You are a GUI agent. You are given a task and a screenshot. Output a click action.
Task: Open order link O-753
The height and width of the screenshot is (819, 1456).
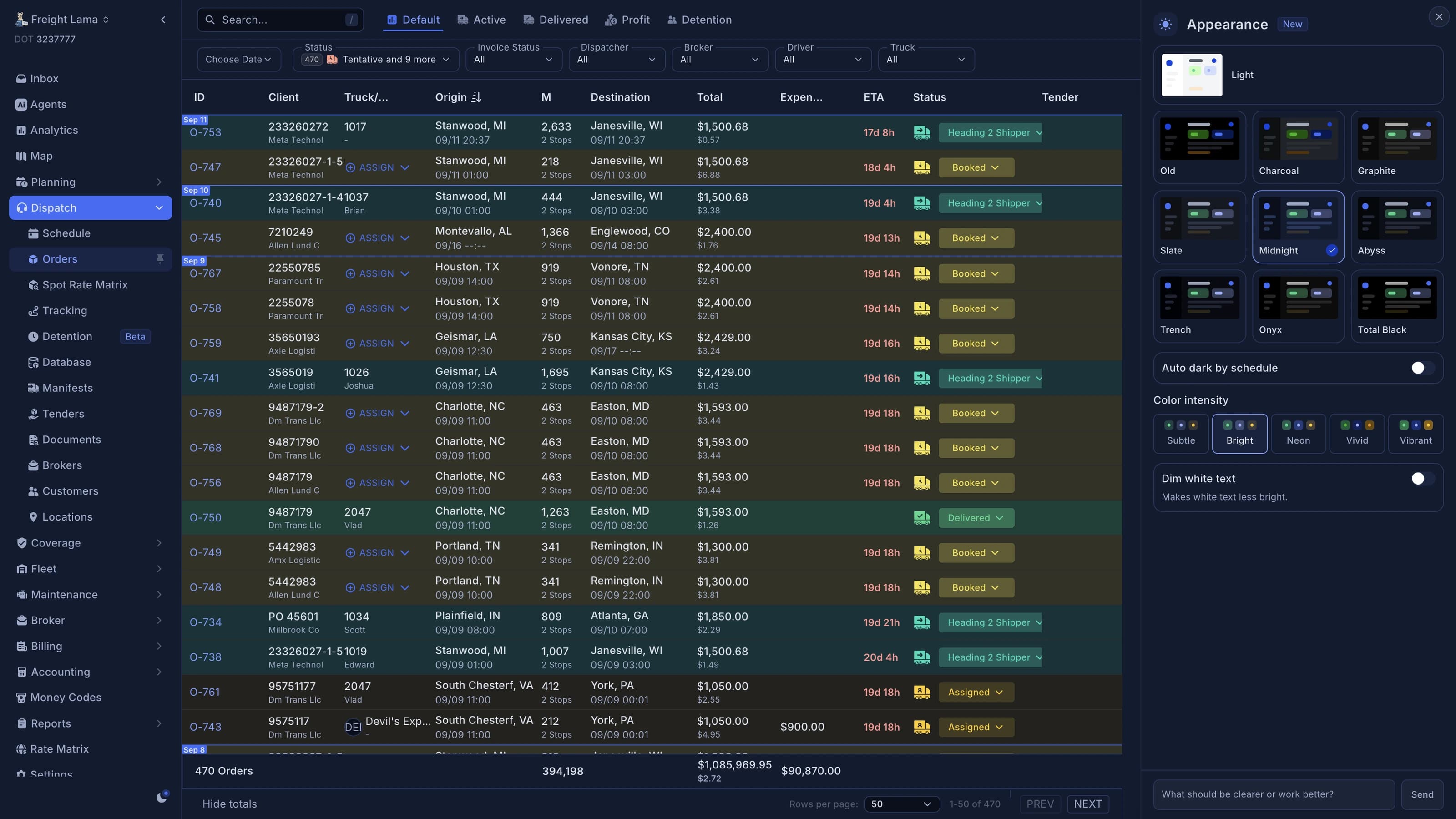(x=205, y=132)
